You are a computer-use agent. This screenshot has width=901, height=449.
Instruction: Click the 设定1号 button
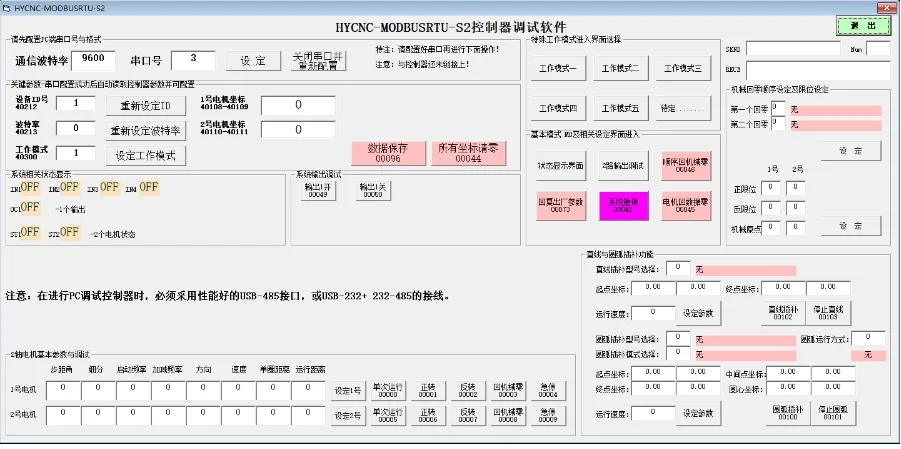click(348, 392)
